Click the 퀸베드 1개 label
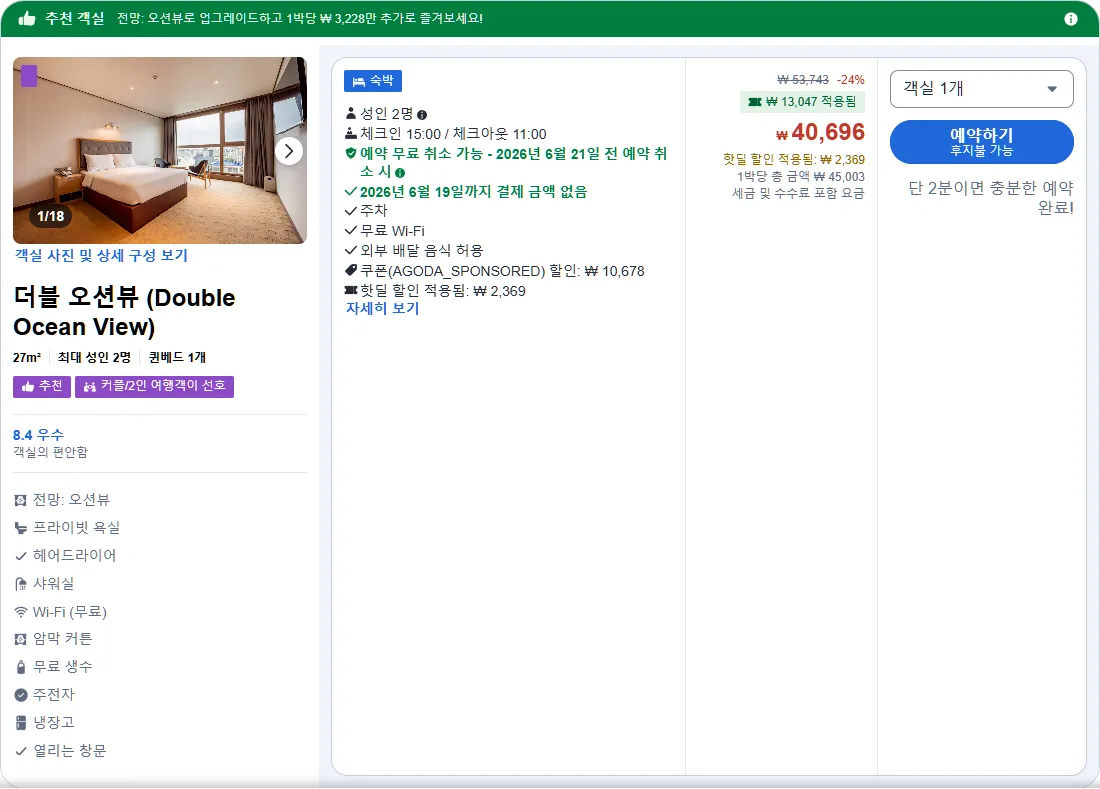This screenshot has height=789, width=1100. coord(177,358)
